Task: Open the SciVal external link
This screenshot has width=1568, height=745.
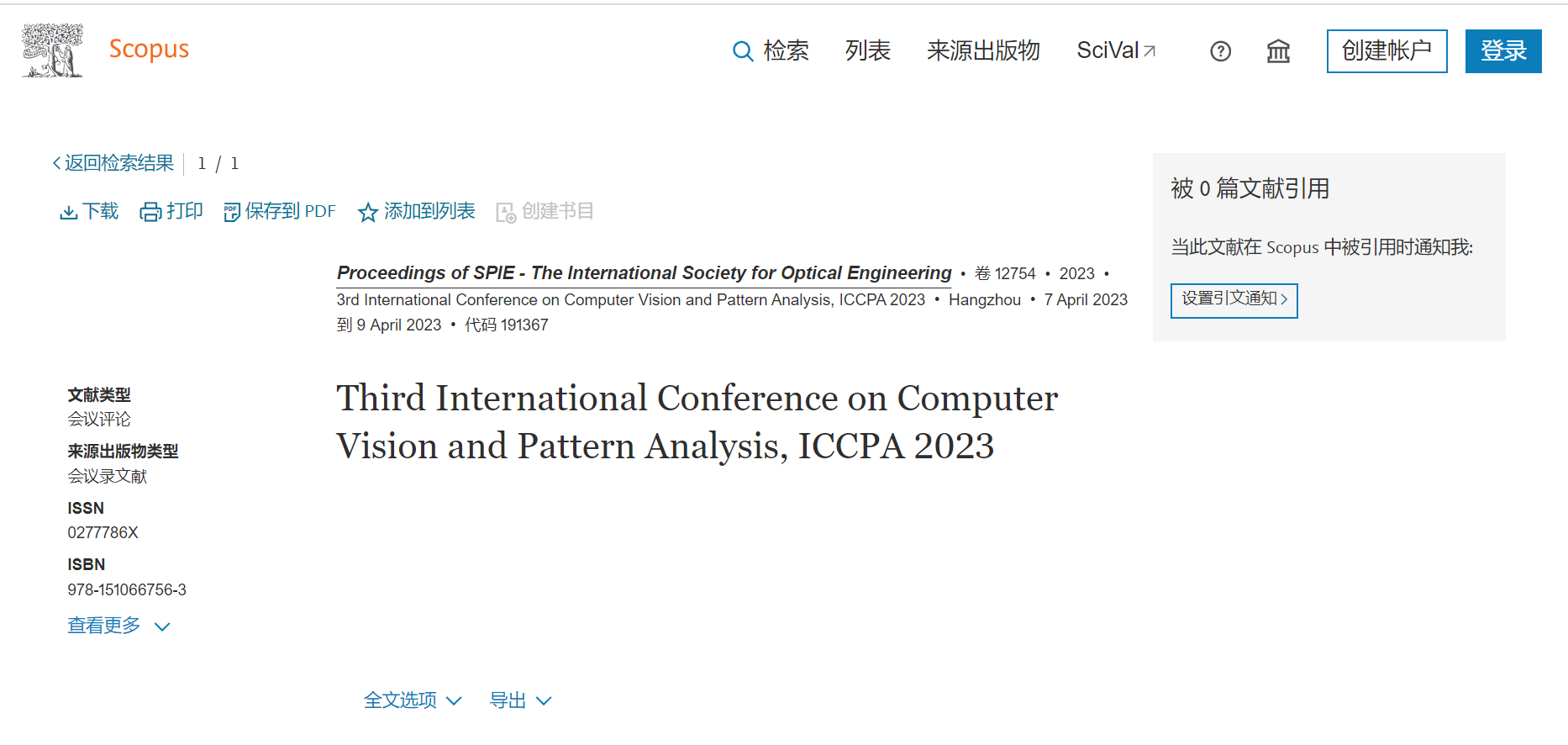Action: 1116,50
